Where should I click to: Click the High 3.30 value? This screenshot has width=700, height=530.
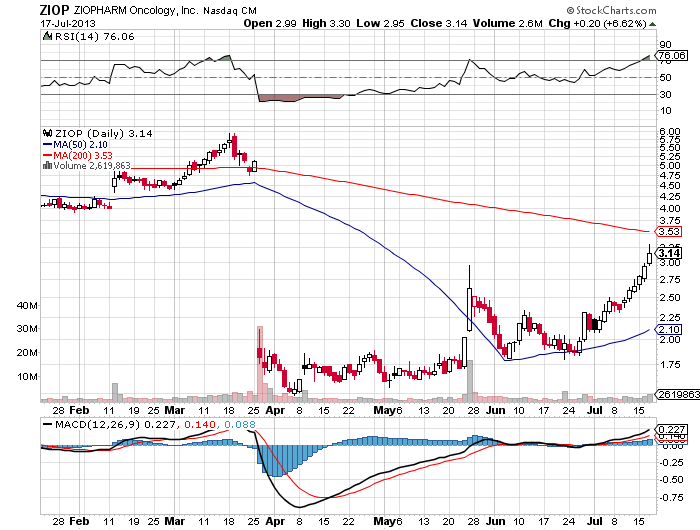click(326, 23)
